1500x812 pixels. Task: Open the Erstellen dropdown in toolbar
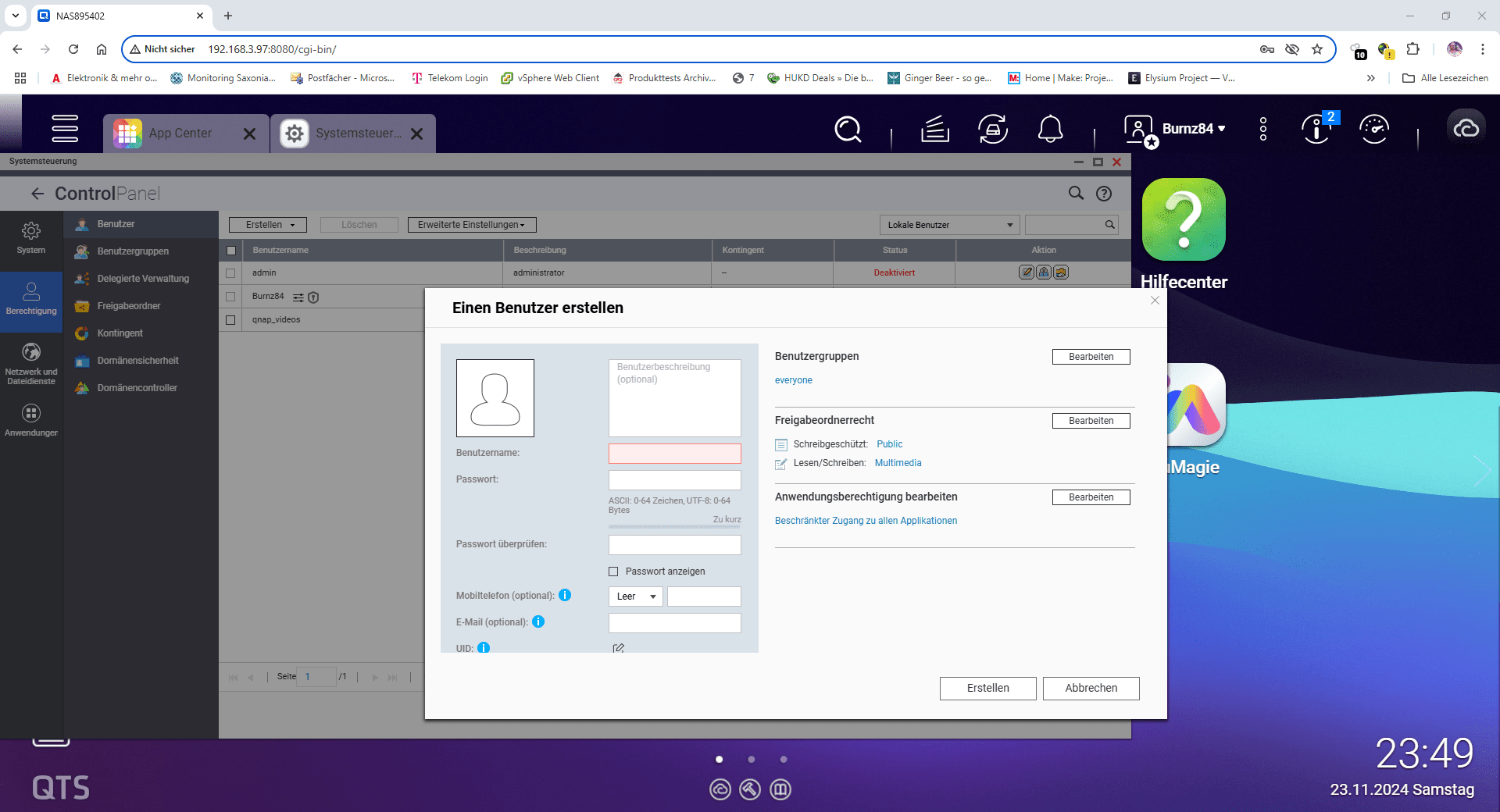(x=268, y=225)
